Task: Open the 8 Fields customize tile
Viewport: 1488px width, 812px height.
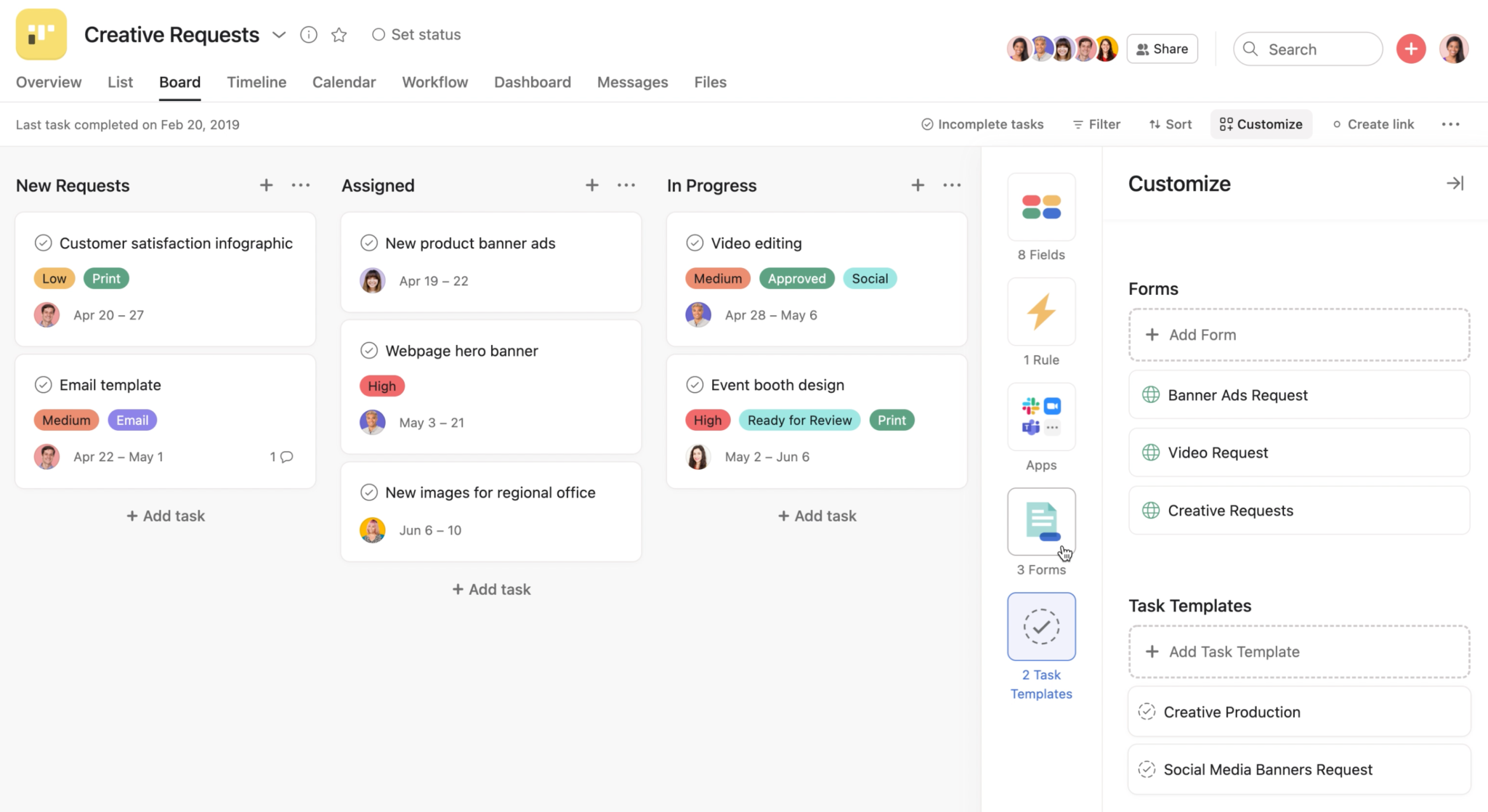Action: pyautogui.click(x=1041, y=207)
